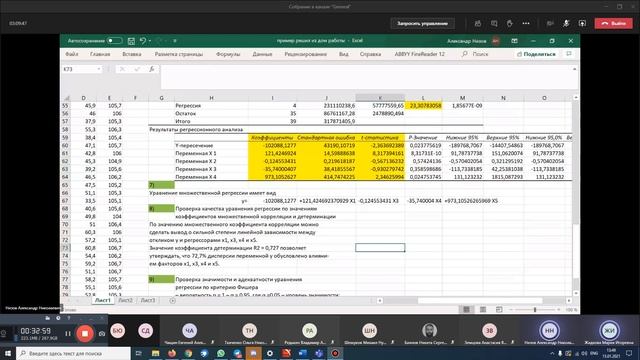This screenshot has height=360, width=640.
Task: Select Page Break Preview in status bar
Action: (x=499, y=310)
